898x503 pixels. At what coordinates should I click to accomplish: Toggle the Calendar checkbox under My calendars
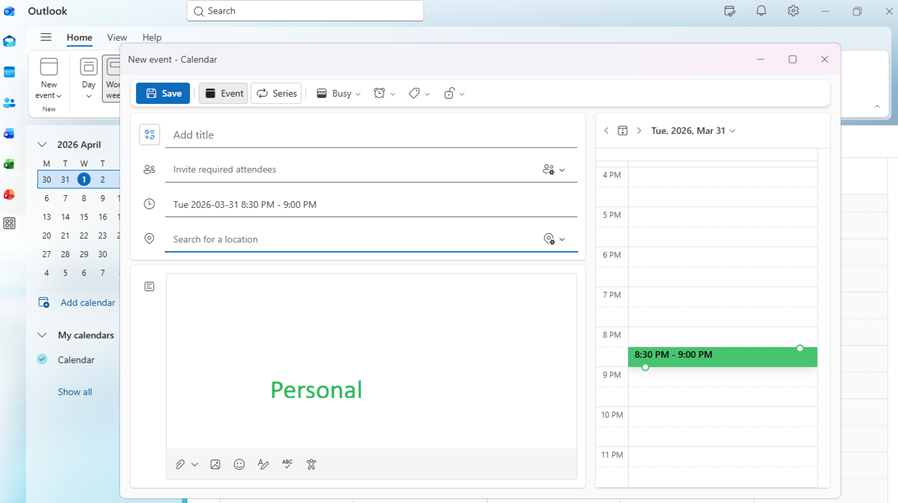pos(42,359)
